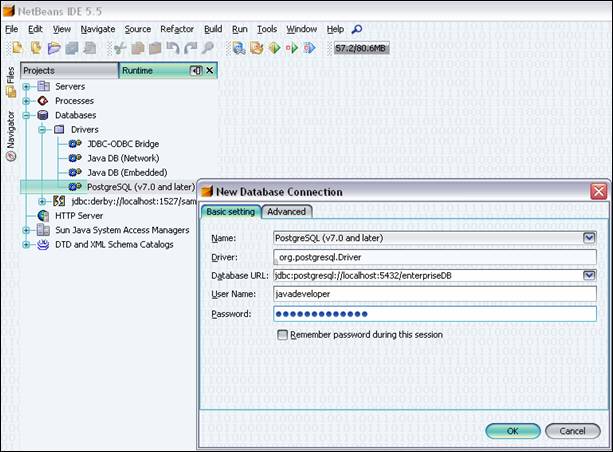Open the Name dropdown arrow
The image size is (613, 452).
(589, 238)
